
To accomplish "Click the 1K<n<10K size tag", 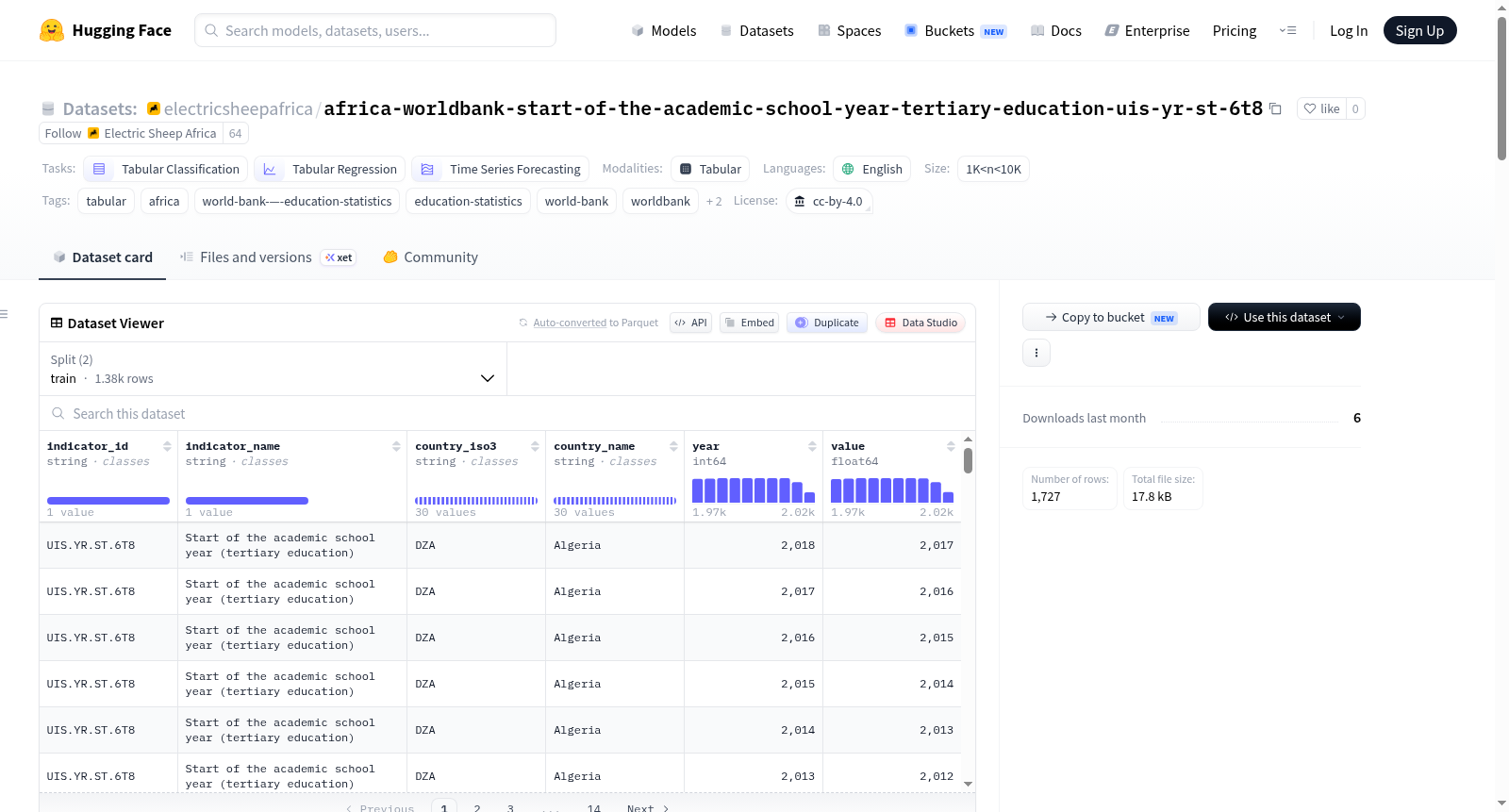I will coord(993,169).
